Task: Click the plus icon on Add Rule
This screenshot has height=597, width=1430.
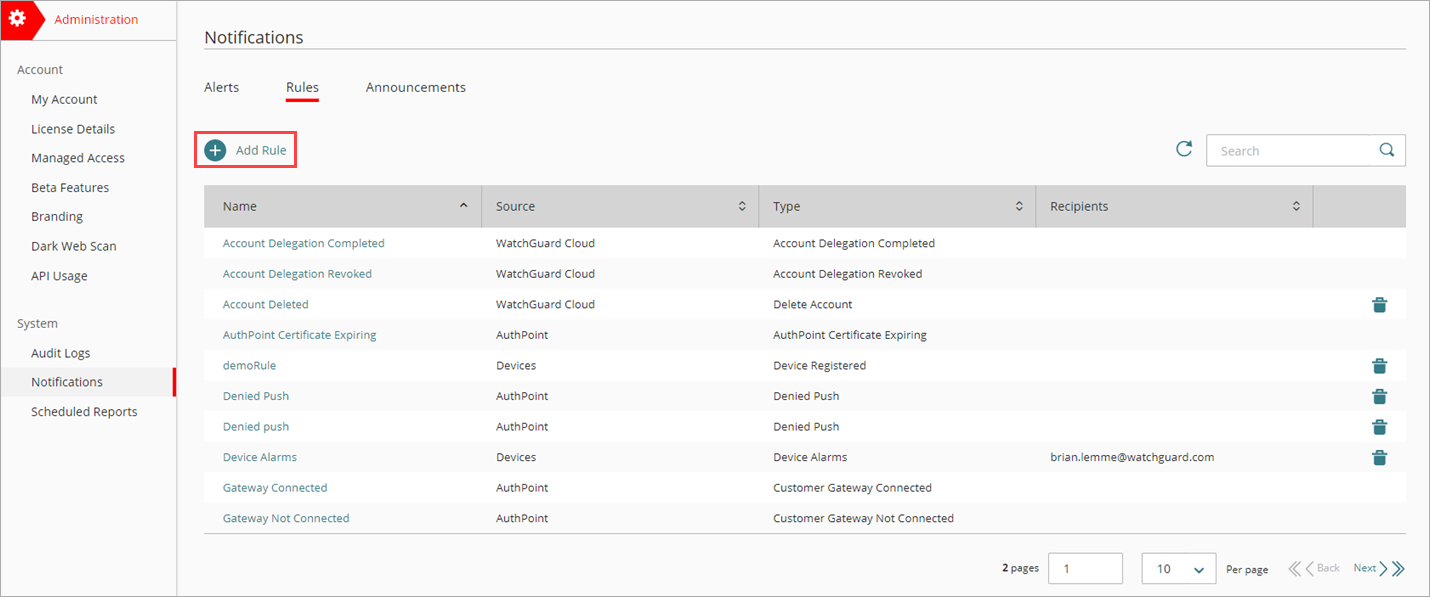Action: click(x=214, y=149)
